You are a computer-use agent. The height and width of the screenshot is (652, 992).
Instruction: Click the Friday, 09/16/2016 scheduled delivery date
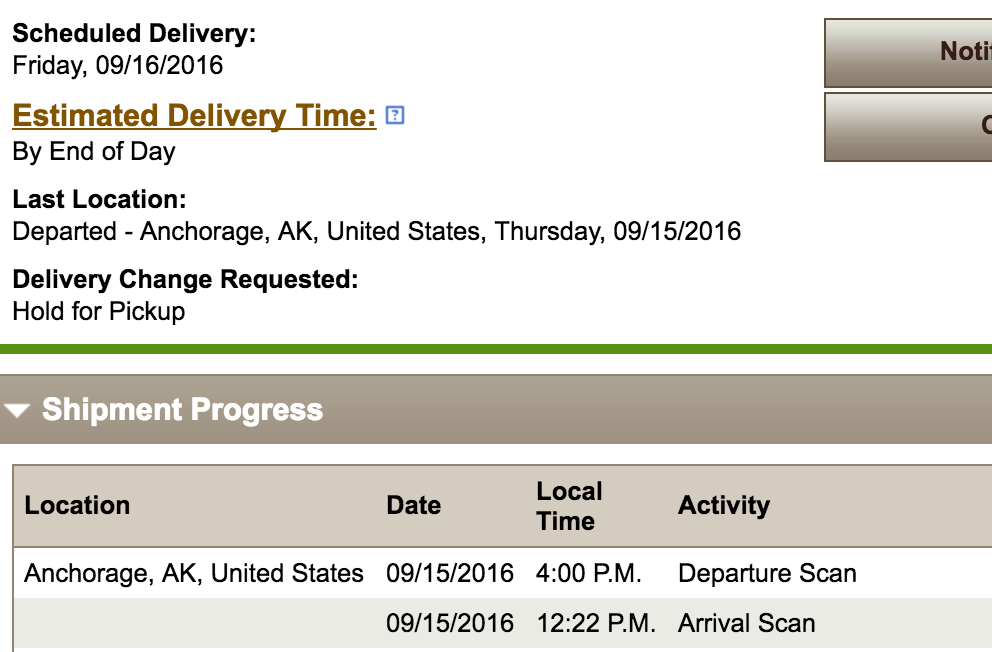coord(118,66)
